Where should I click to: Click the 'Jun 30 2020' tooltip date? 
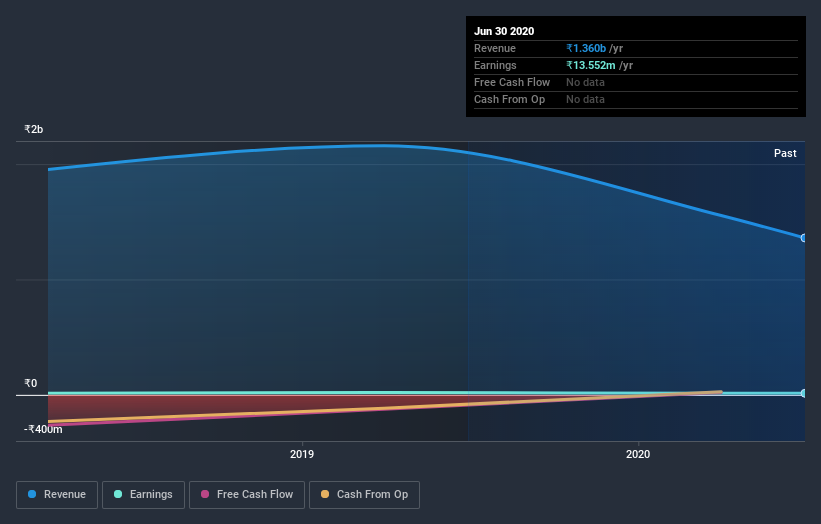(x=504, y=31)
